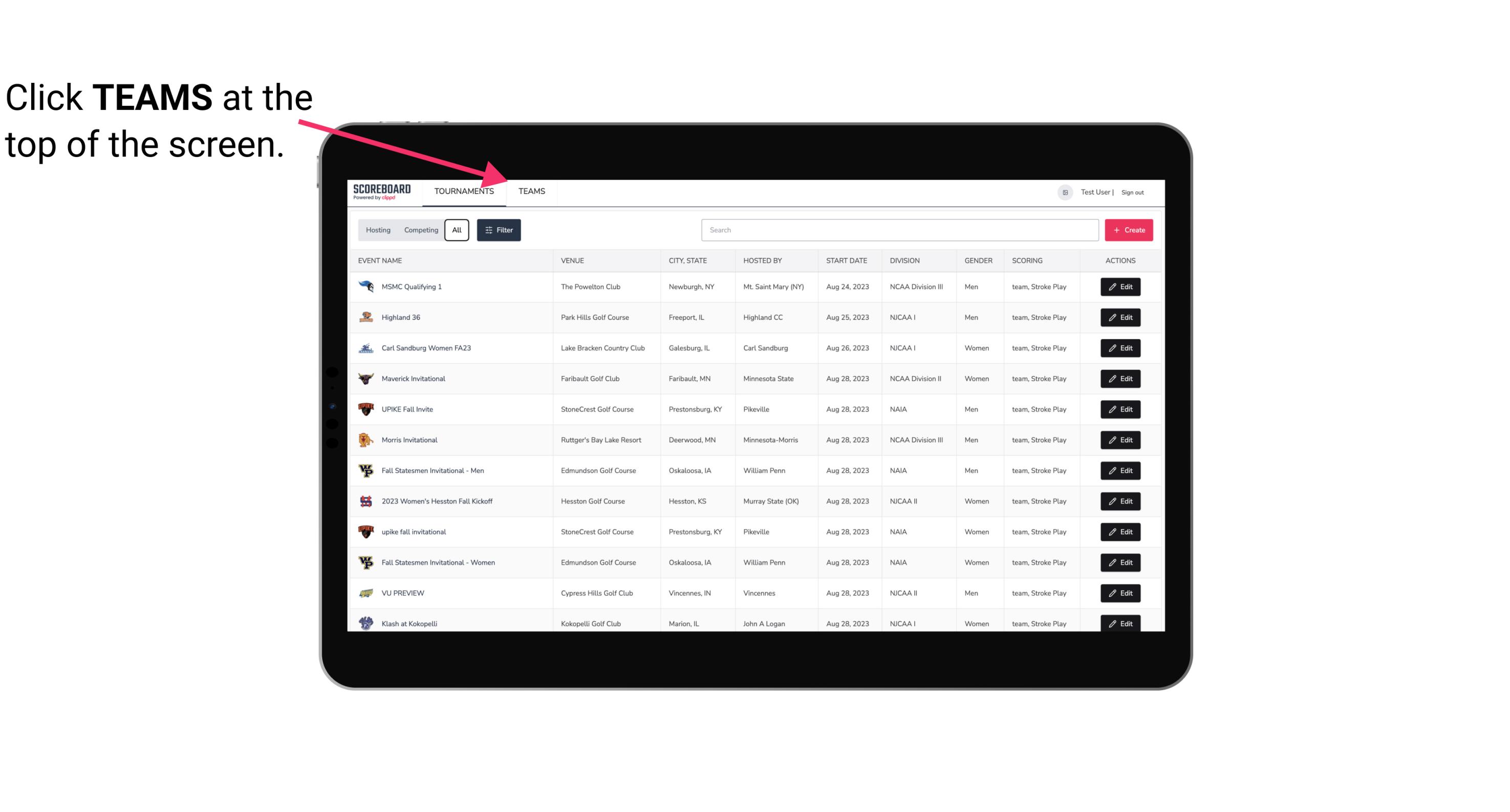
Task: Click the TOURNAMENTS navigation tab
Action: (x=462, y=191)
